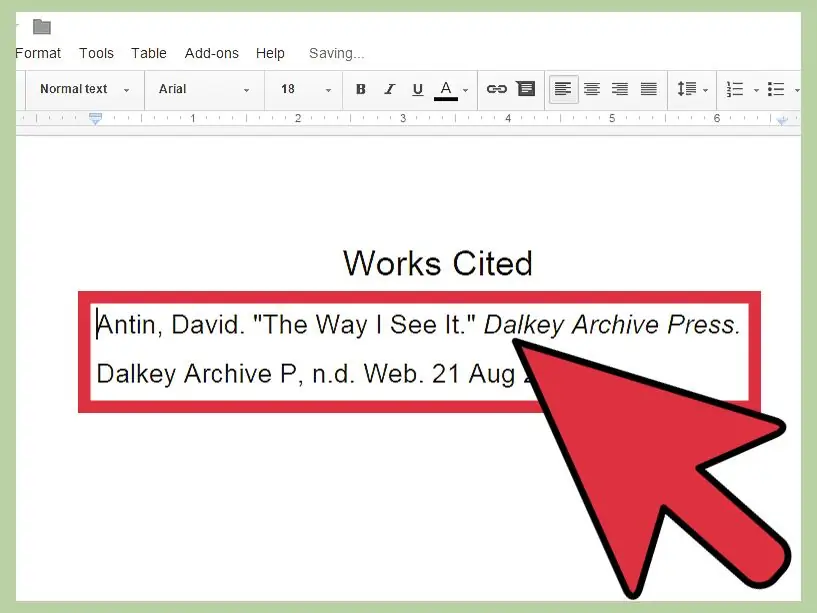Image resolution: width=817 pixels, height=613 pixels.
Task: Open the Normal text style dropdown
Action: click(x=85, y=89)
